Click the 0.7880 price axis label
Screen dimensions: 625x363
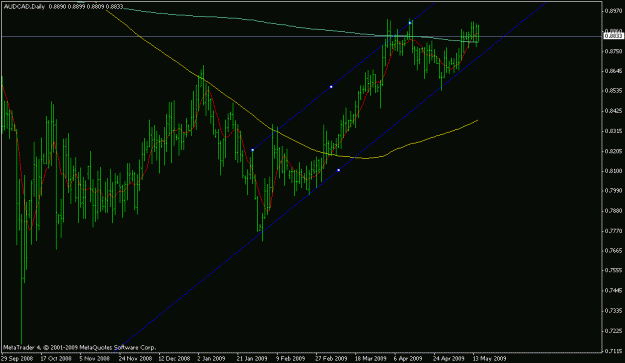(613, 210)
